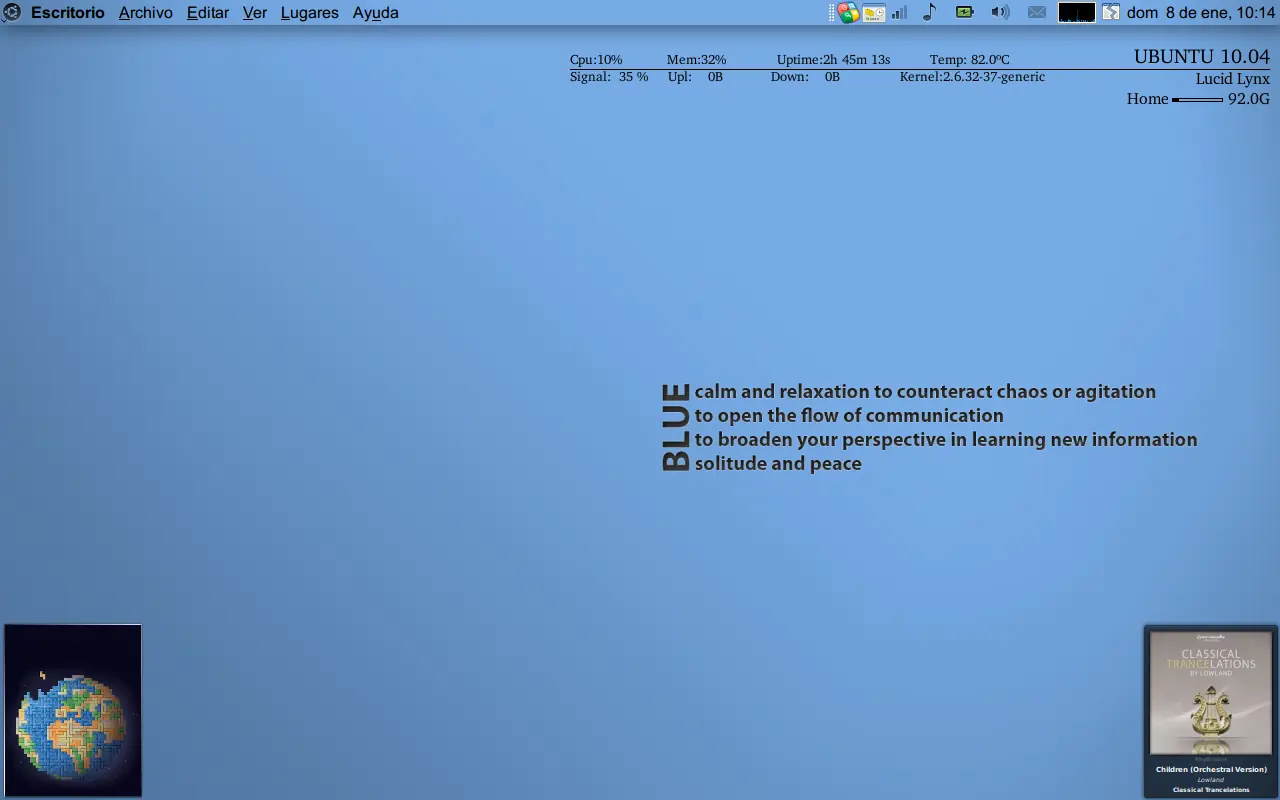Open the network signal bars indicator
This screenshot has width=1280, height=800.
click(x=900, y=13)
